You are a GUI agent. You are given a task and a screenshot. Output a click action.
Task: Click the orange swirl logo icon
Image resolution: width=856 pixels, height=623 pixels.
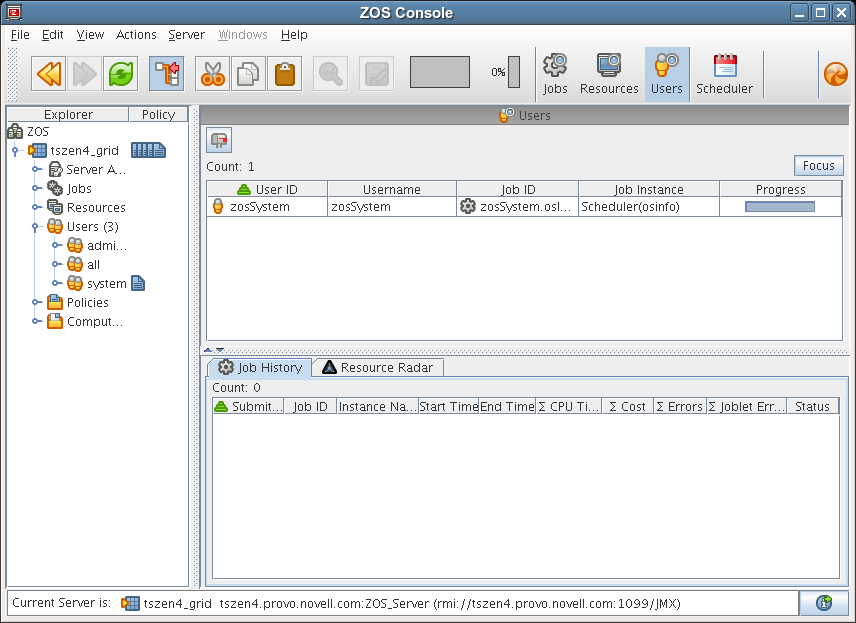pyautogui.click(x=836, y=74)
